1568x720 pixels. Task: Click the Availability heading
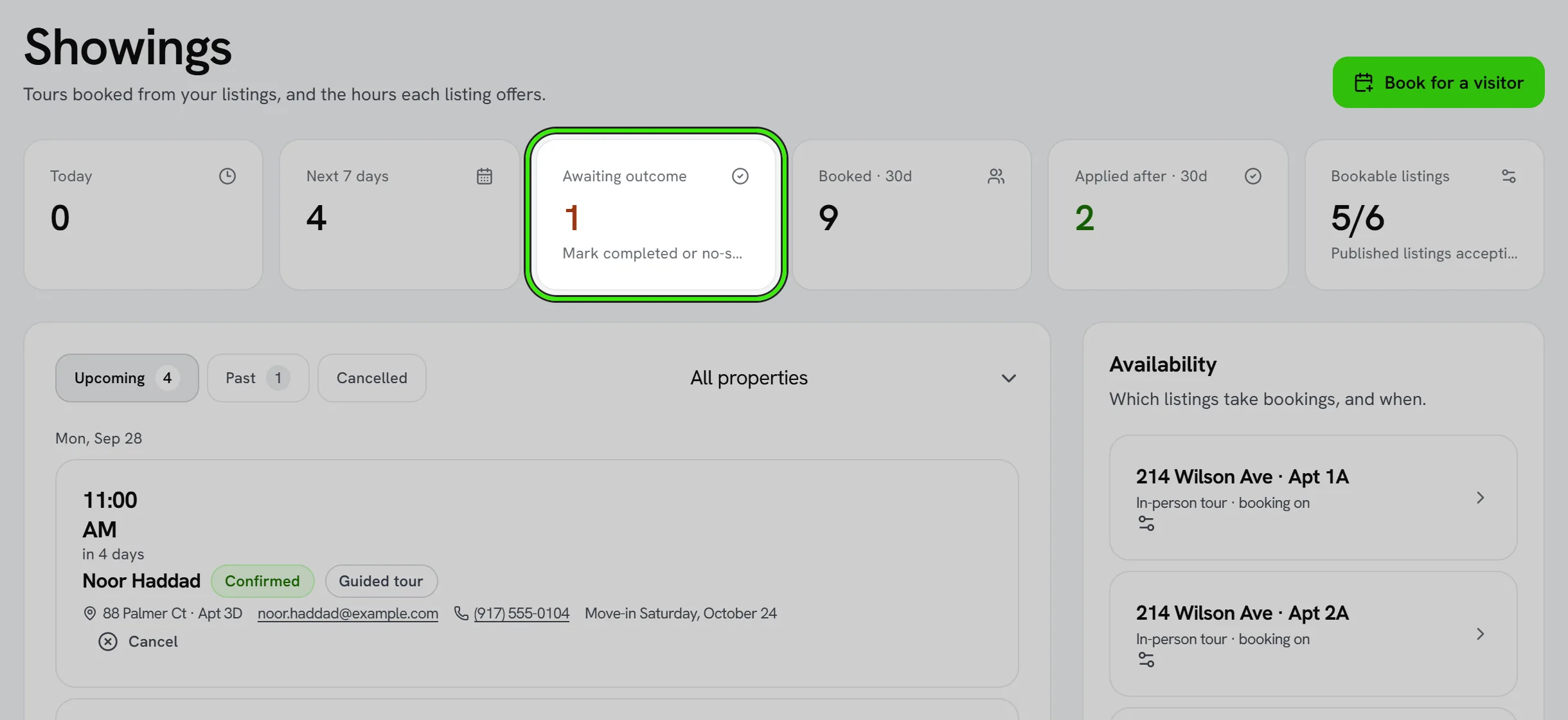(x=1163, y=364)
